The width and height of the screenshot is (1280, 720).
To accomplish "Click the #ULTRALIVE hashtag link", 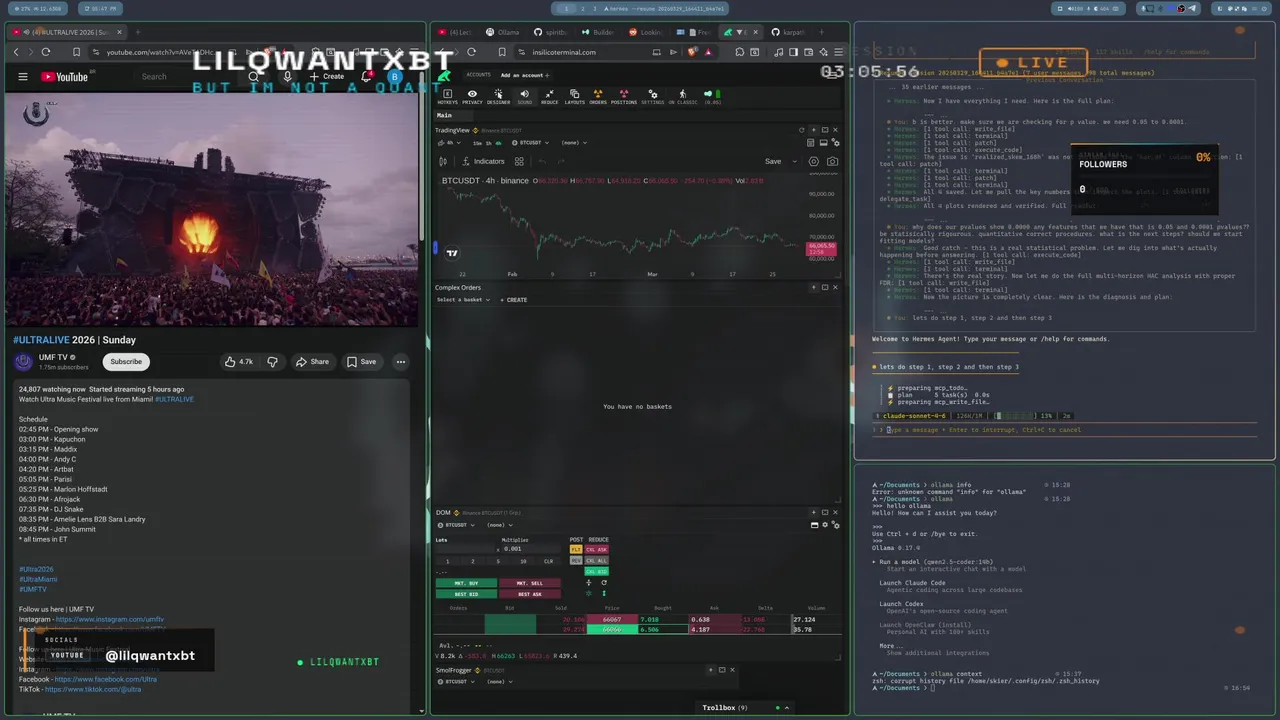I will coord(174,399).
